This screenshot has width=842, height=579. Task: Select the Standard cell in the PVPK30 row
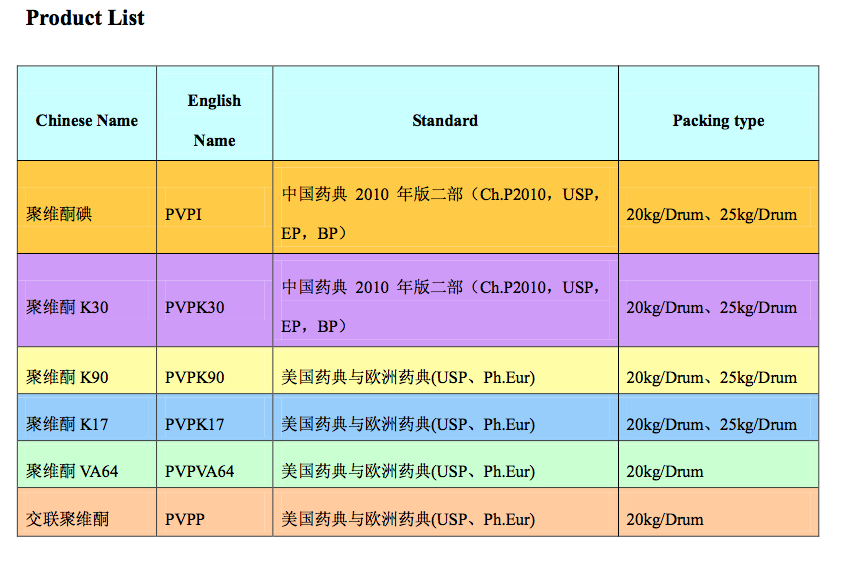click(x=446, y=300)
